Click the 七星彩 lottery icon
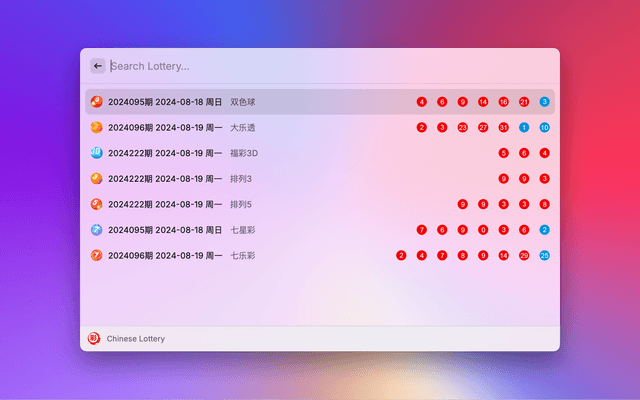The width and height of the screenshot is (640, 400). coord(96,230)
